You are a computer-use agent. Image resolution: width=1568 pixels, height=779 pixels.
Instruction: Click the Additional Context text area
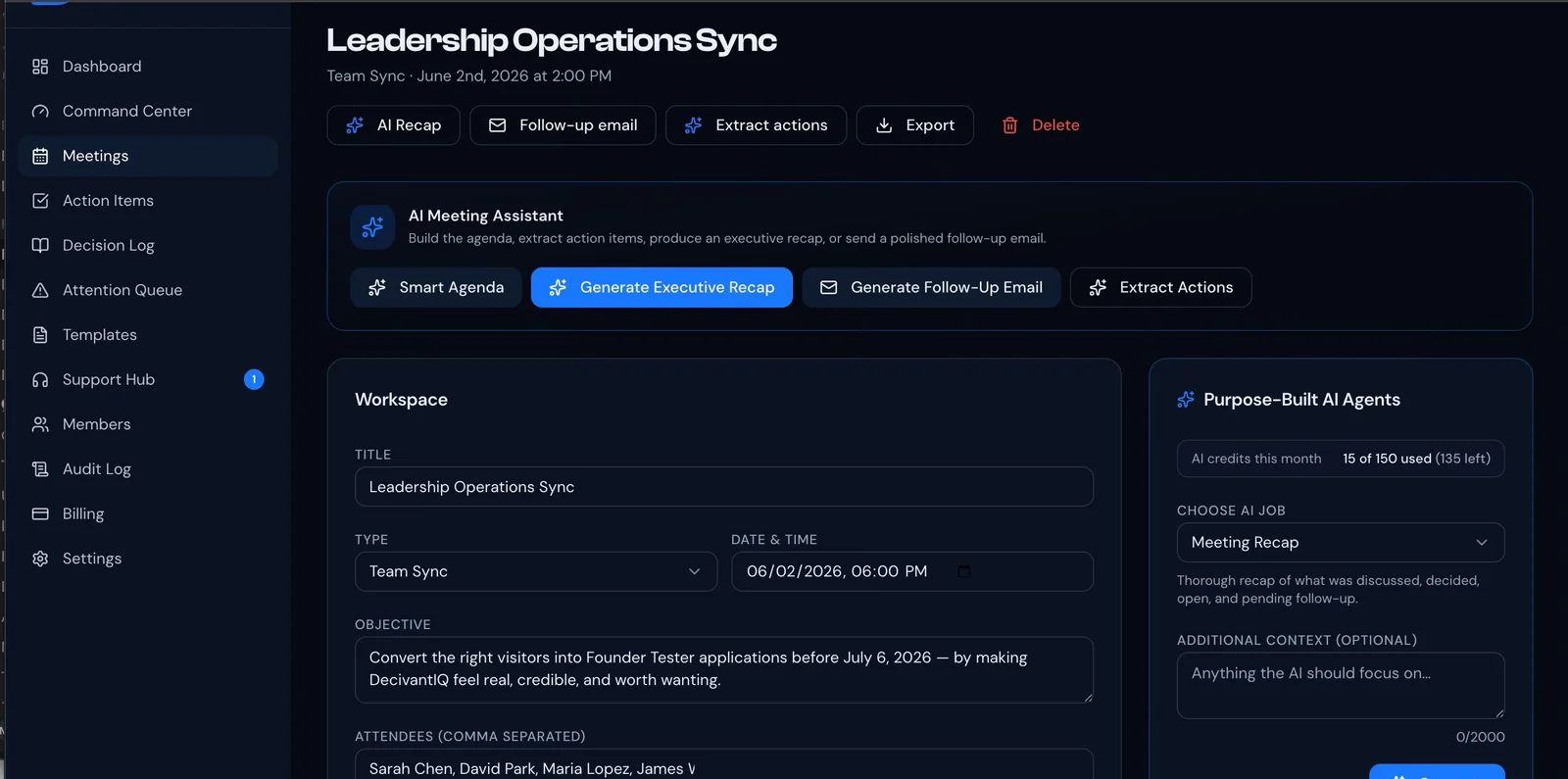click(x=1341, y=686)
